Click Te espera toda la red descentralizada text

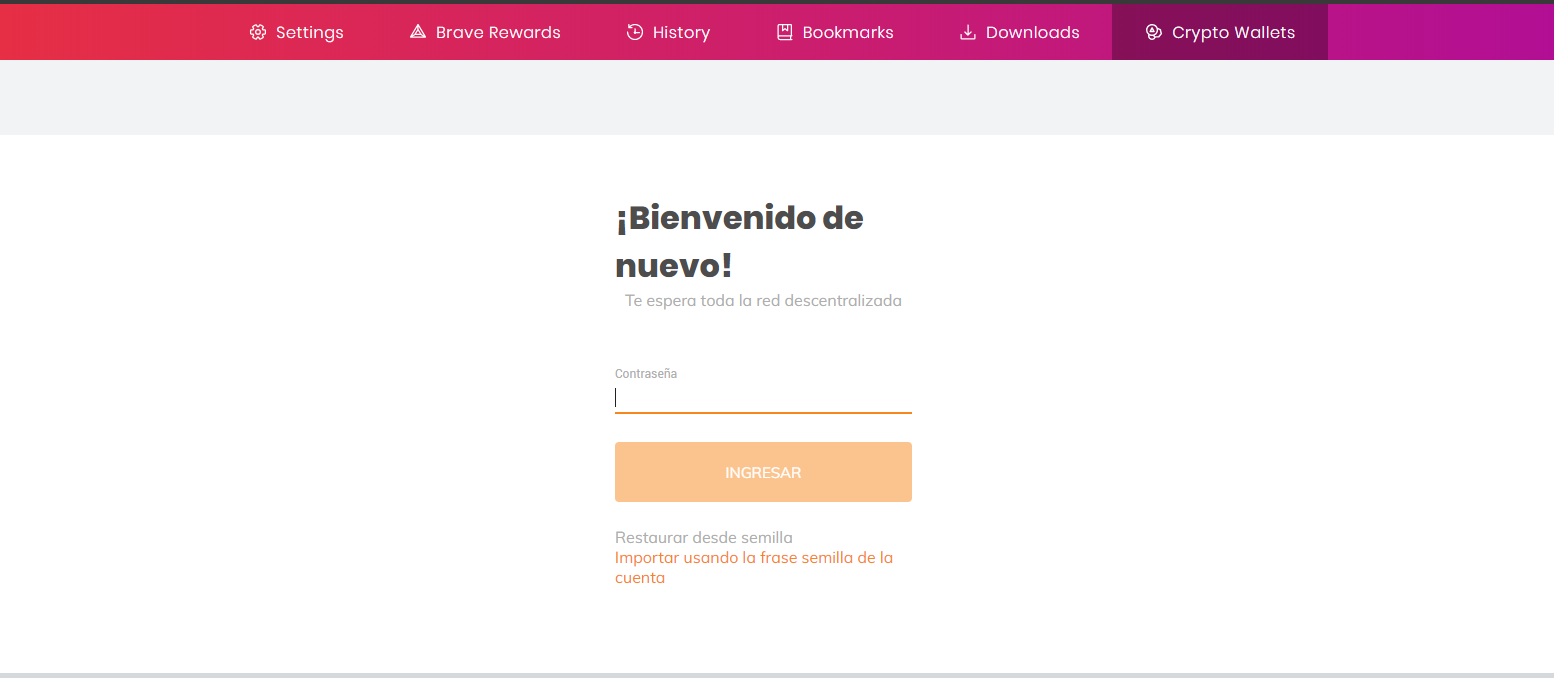click(763, 301)
